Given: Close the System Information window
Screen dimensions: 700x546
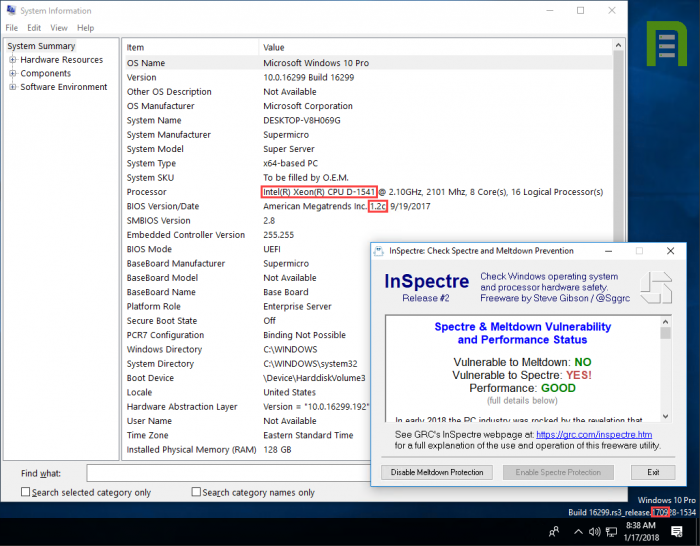Looking at the screenshot, I should click(x=612, y=10).
